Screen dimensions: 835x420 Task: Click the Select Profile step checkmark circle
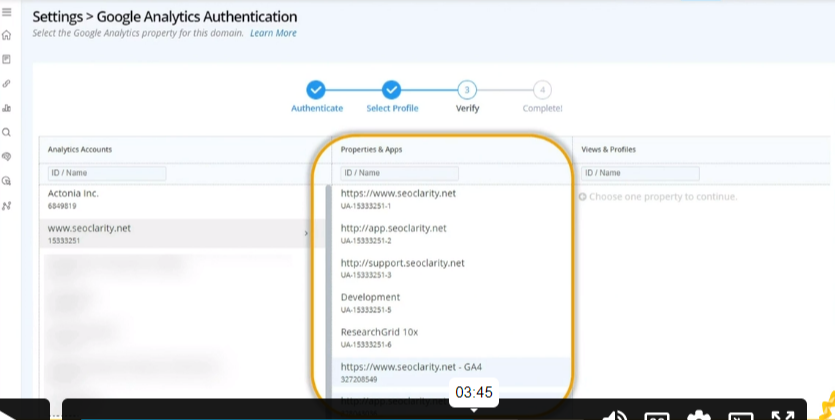tap(392, 90)
